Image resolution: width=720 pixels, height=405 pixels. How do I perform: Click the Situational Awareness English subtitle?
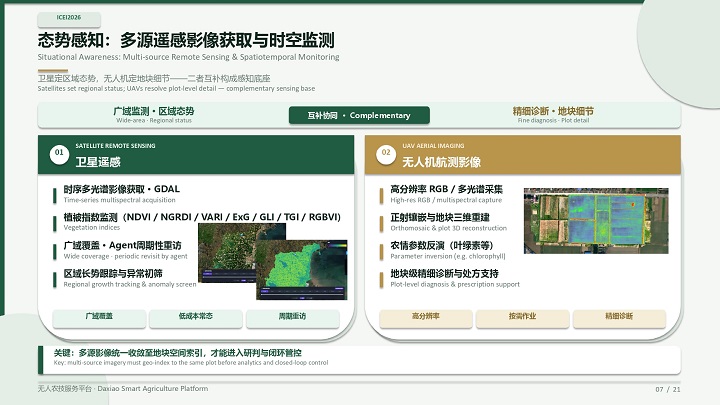188,57
